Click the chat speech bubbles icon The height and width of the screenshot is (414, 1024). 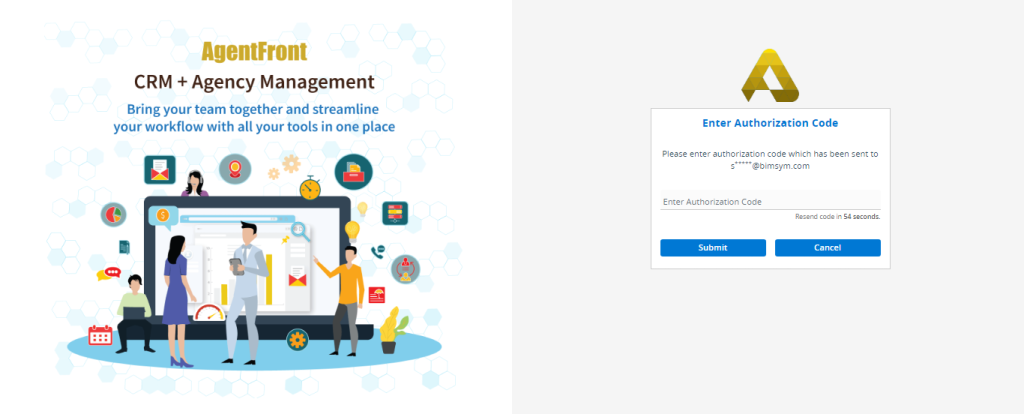108,273
